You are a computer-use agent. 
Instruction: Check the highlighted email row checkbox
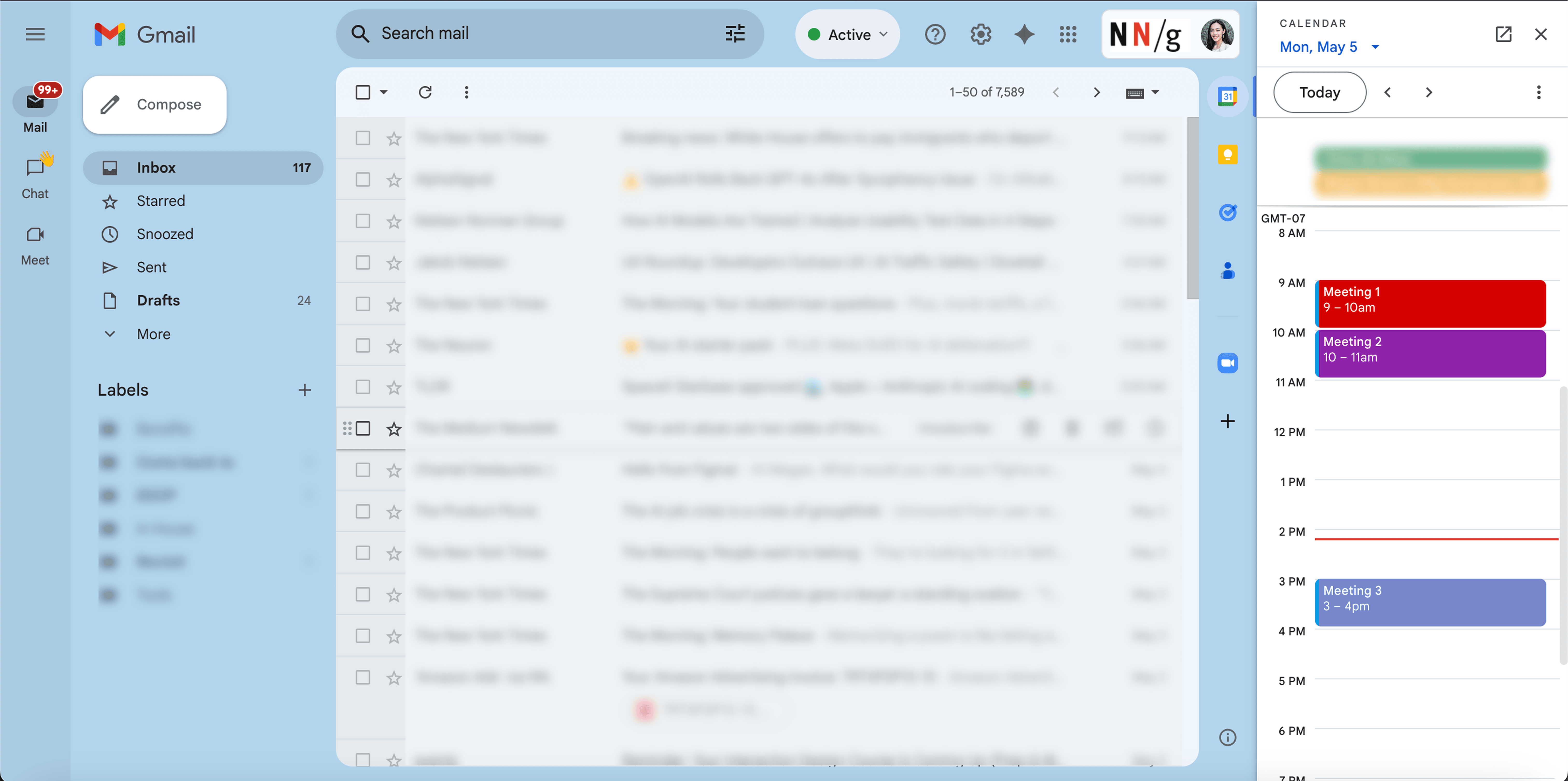click(x=363, y=429)
